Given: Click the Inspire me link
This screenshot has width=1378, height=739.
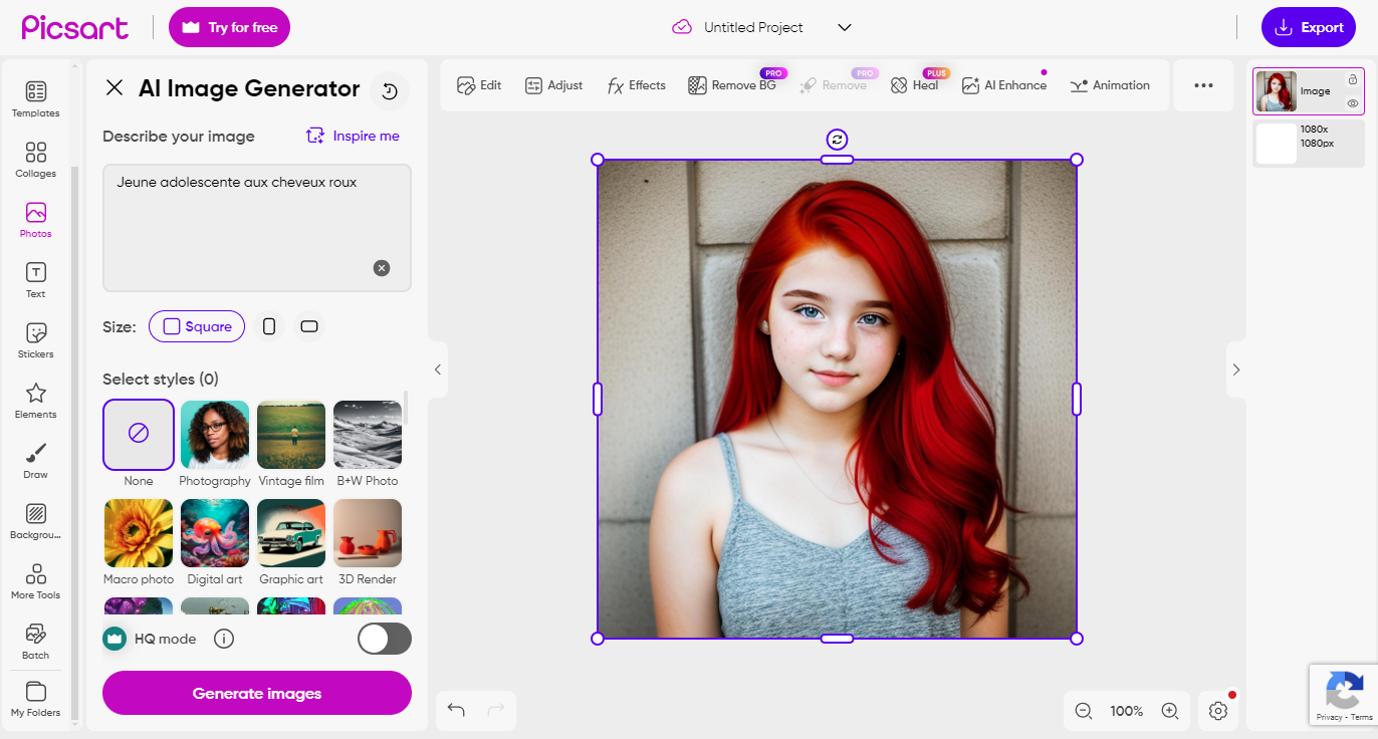Looking at the screenshot, I should point(352,136).
